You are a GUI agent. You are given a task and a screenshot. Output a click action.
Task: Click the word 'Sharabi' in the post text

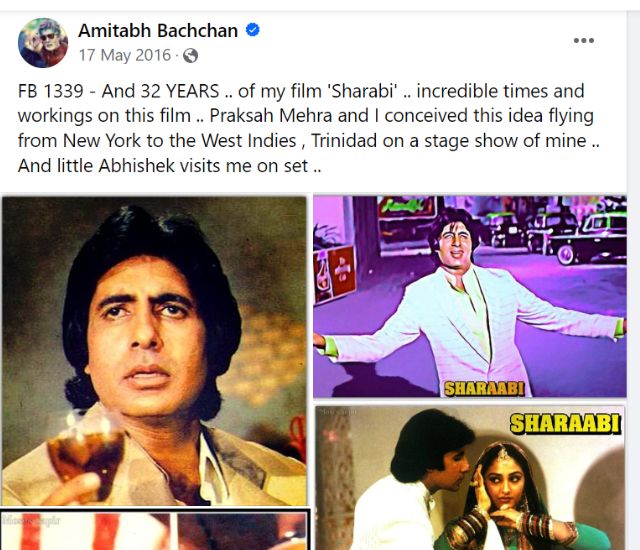[x=362, y=91]
